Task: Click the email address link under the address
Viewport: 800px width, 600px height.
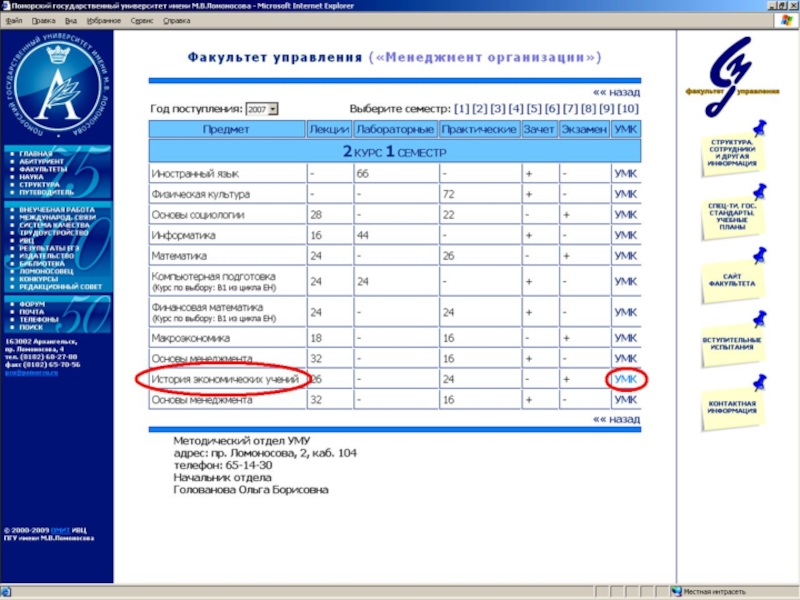Action: [31, 373]
